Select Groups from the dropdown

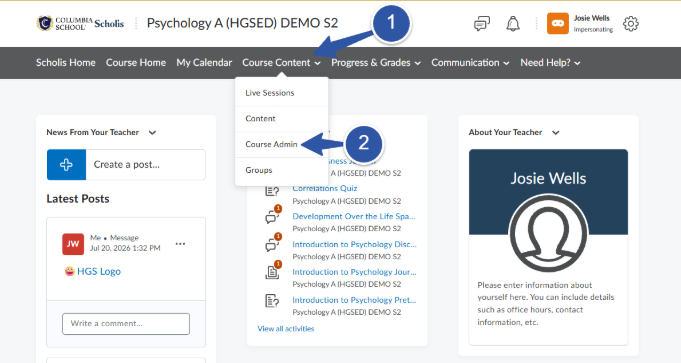click(x=281, y=170)
